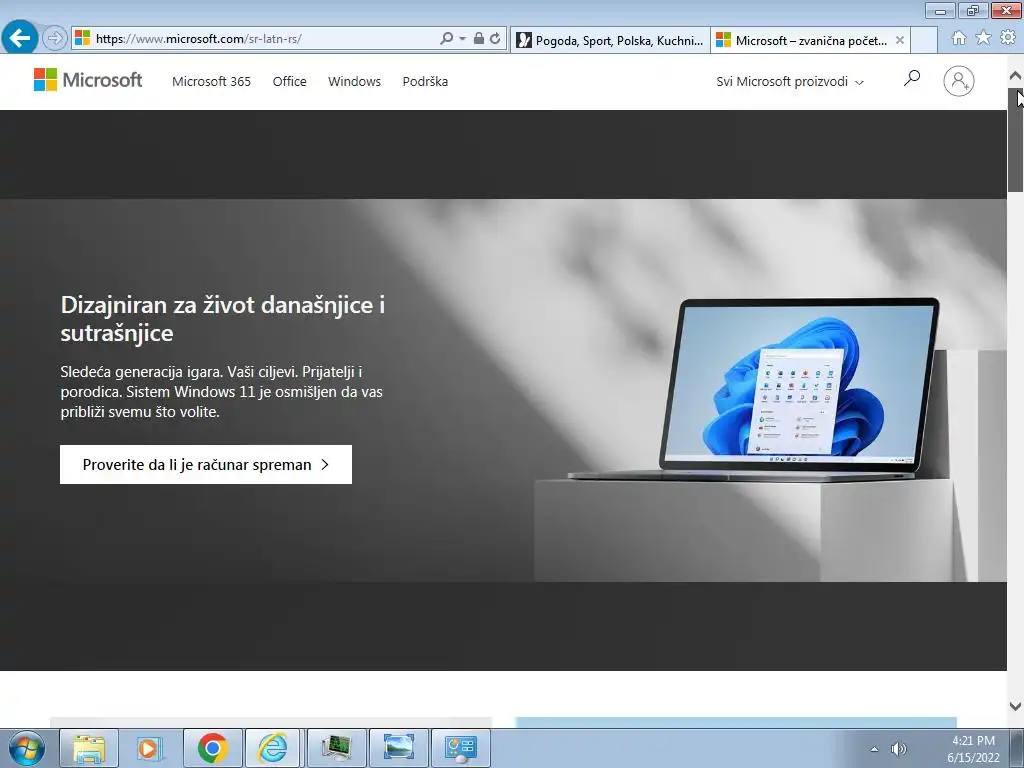
Task: Open the address bar dropdown arrow
Action: (x=462, y=39)
